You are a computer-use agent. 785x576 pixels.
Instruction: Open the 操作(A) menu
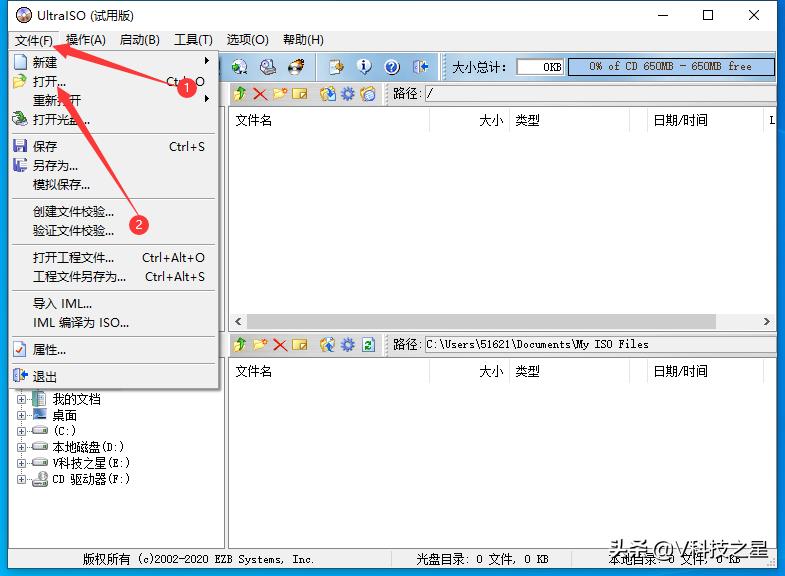86,40
